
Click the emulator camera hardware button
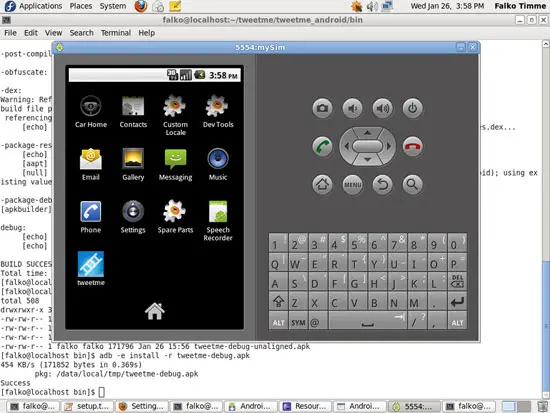pos(322,108)
